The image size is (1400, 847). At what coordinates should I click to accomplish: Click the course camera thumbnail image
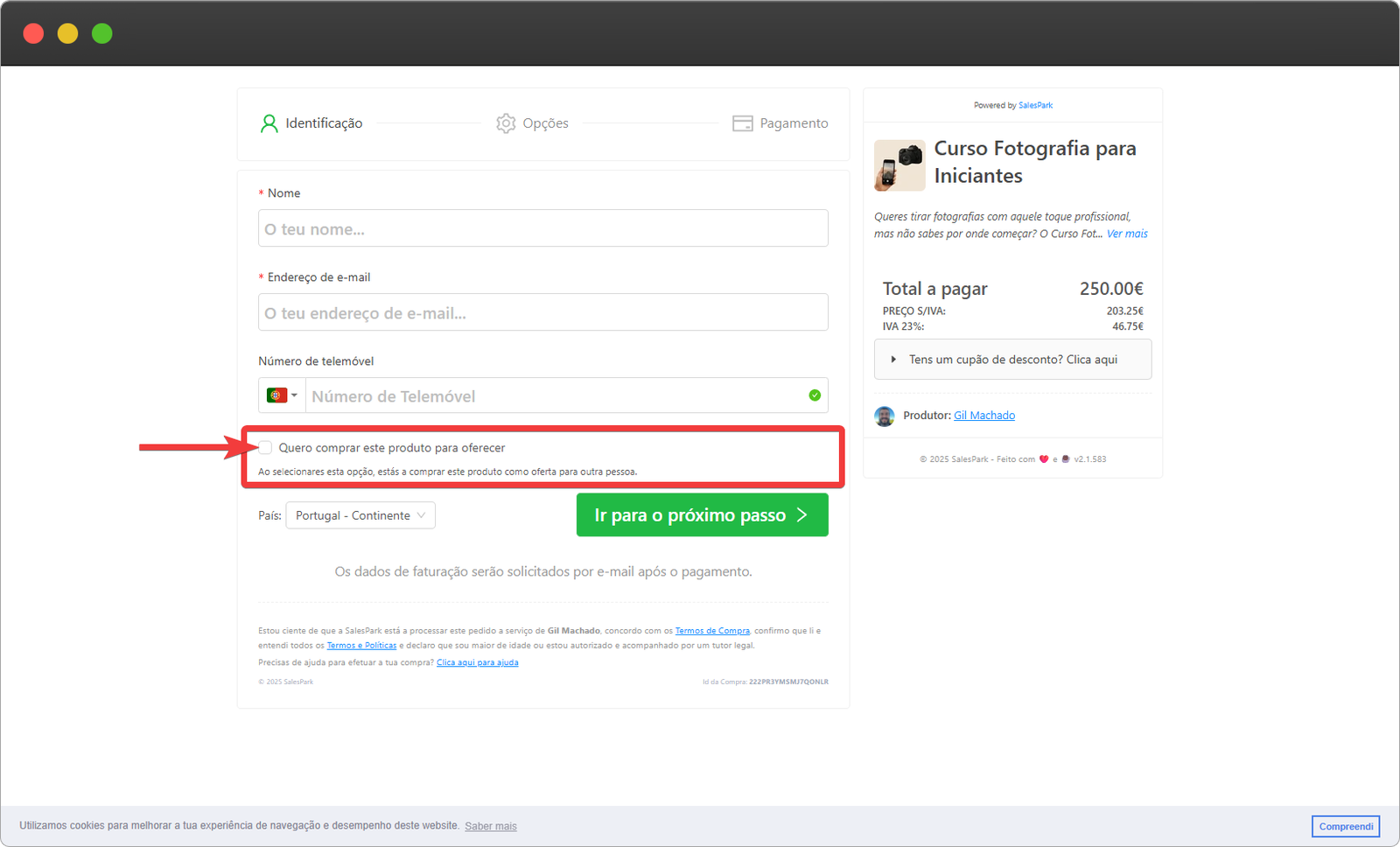click(x=899, y=165)
